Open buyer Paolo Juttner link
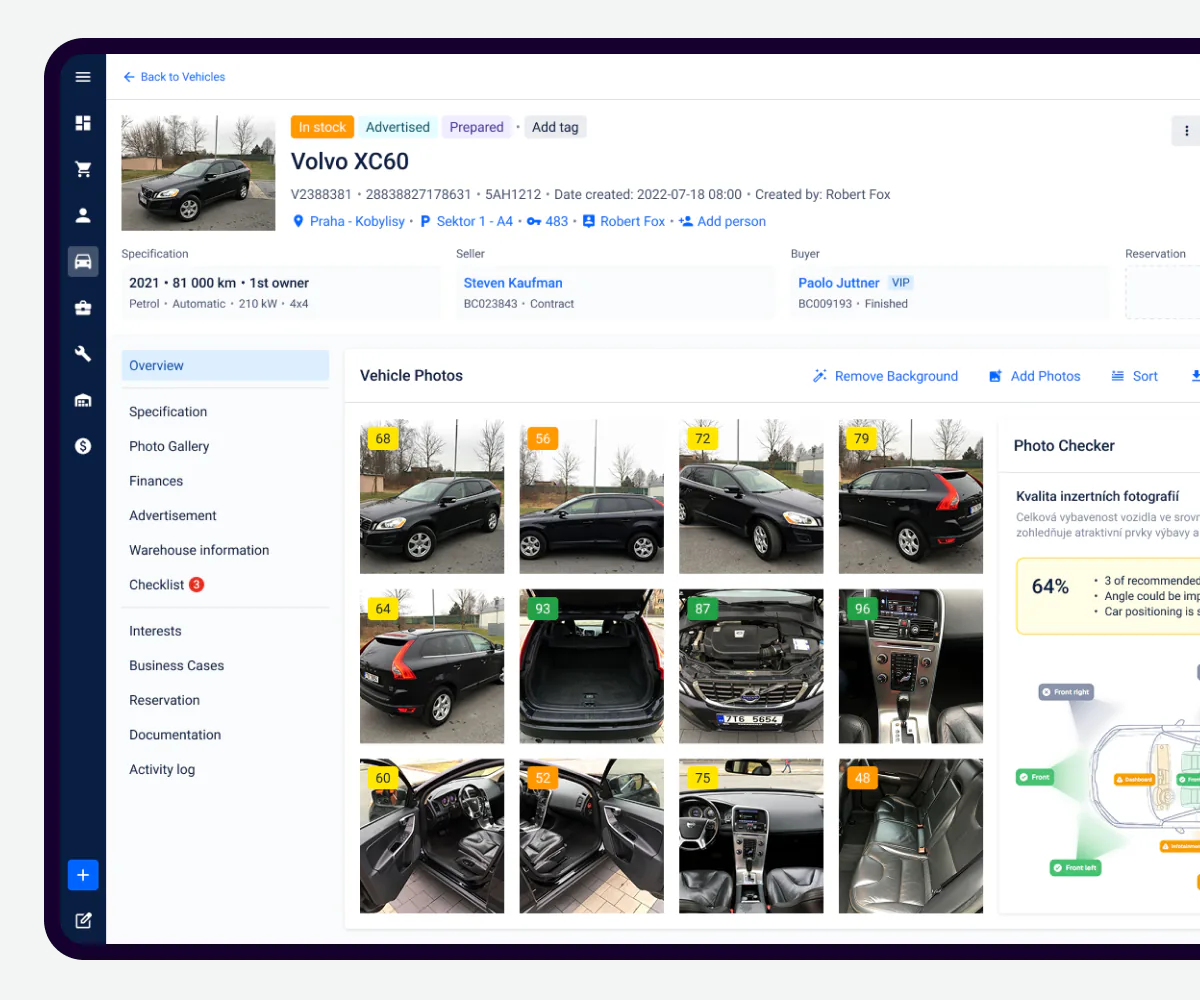This screenshot has height=1000, width=1200. point(839,283)
